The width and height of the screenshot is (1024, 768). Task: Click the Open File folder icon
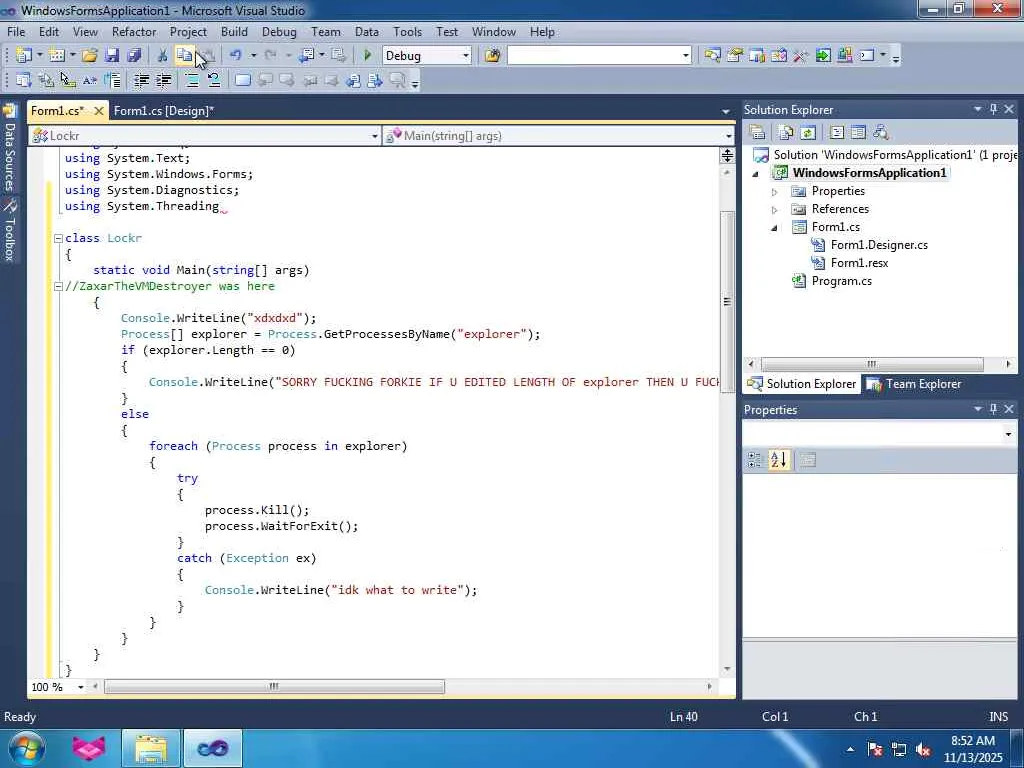[x=89, y=56]
